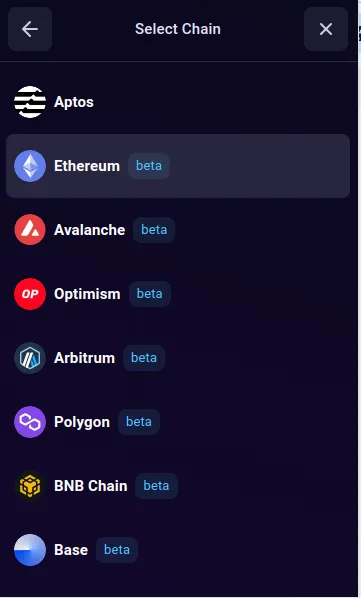Screen dimensions: 361x598
Task: Click the red Avalanche logo icon
Action: (30, 230)
